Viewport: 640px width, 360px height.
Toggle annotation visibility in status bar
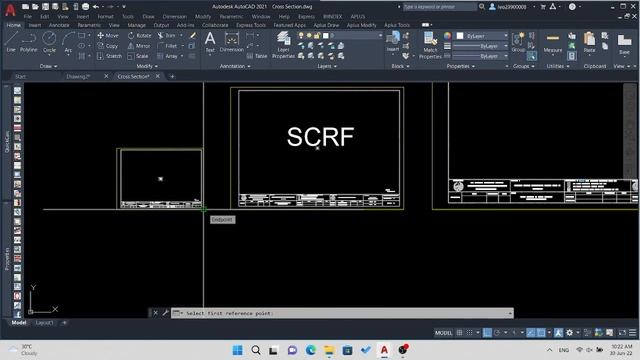pos(558,333)
